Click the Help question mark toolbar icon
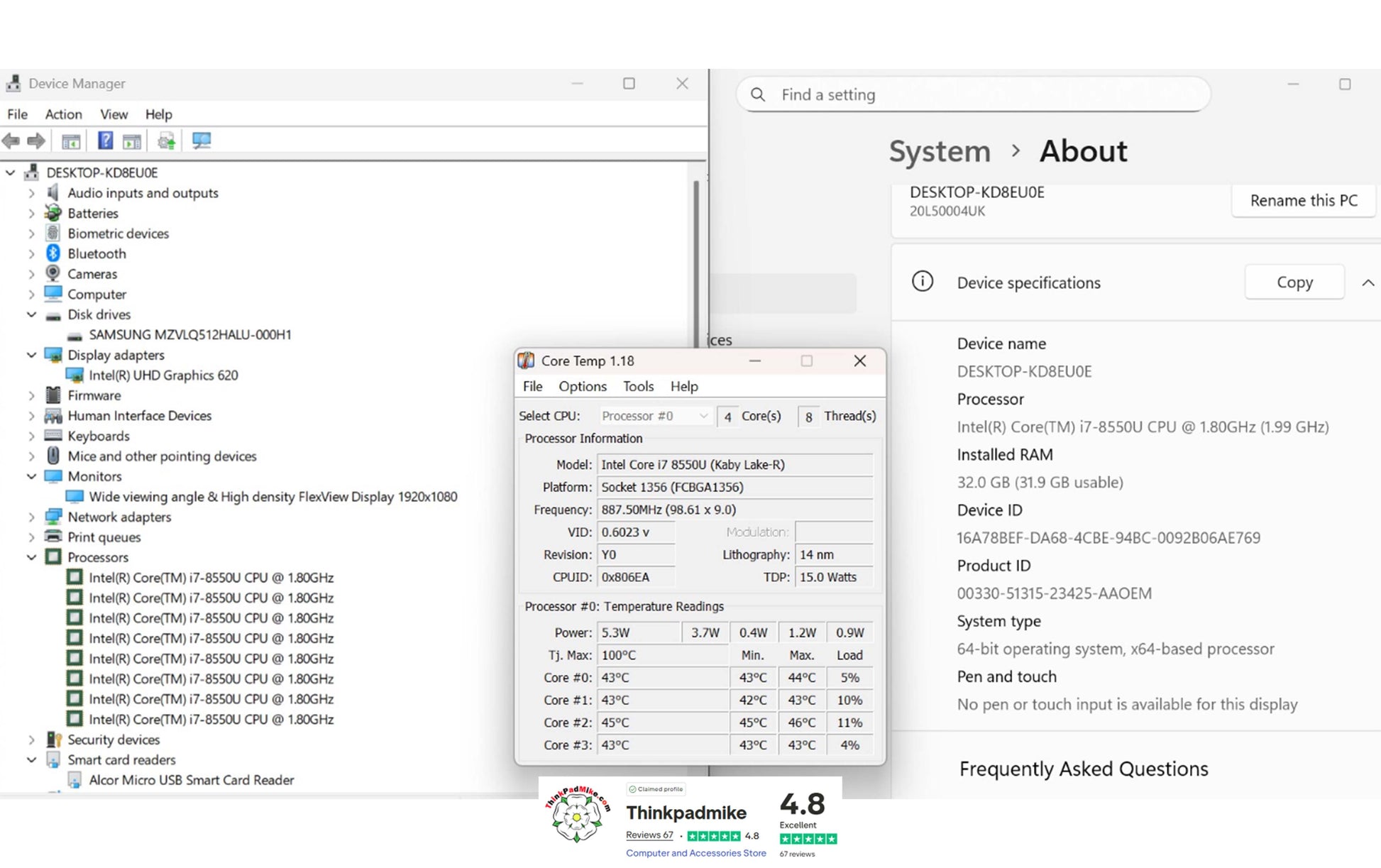1381x868 pixels. [x=105, y=141]
